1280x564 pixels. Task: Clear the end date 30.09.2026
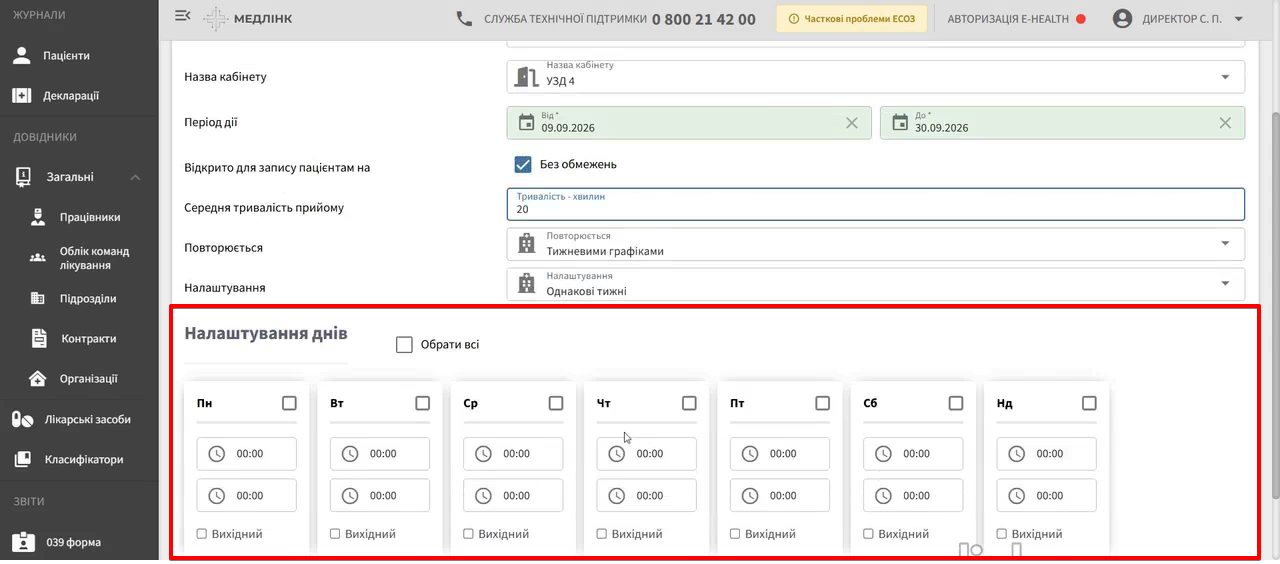[x=1225, y=123]
